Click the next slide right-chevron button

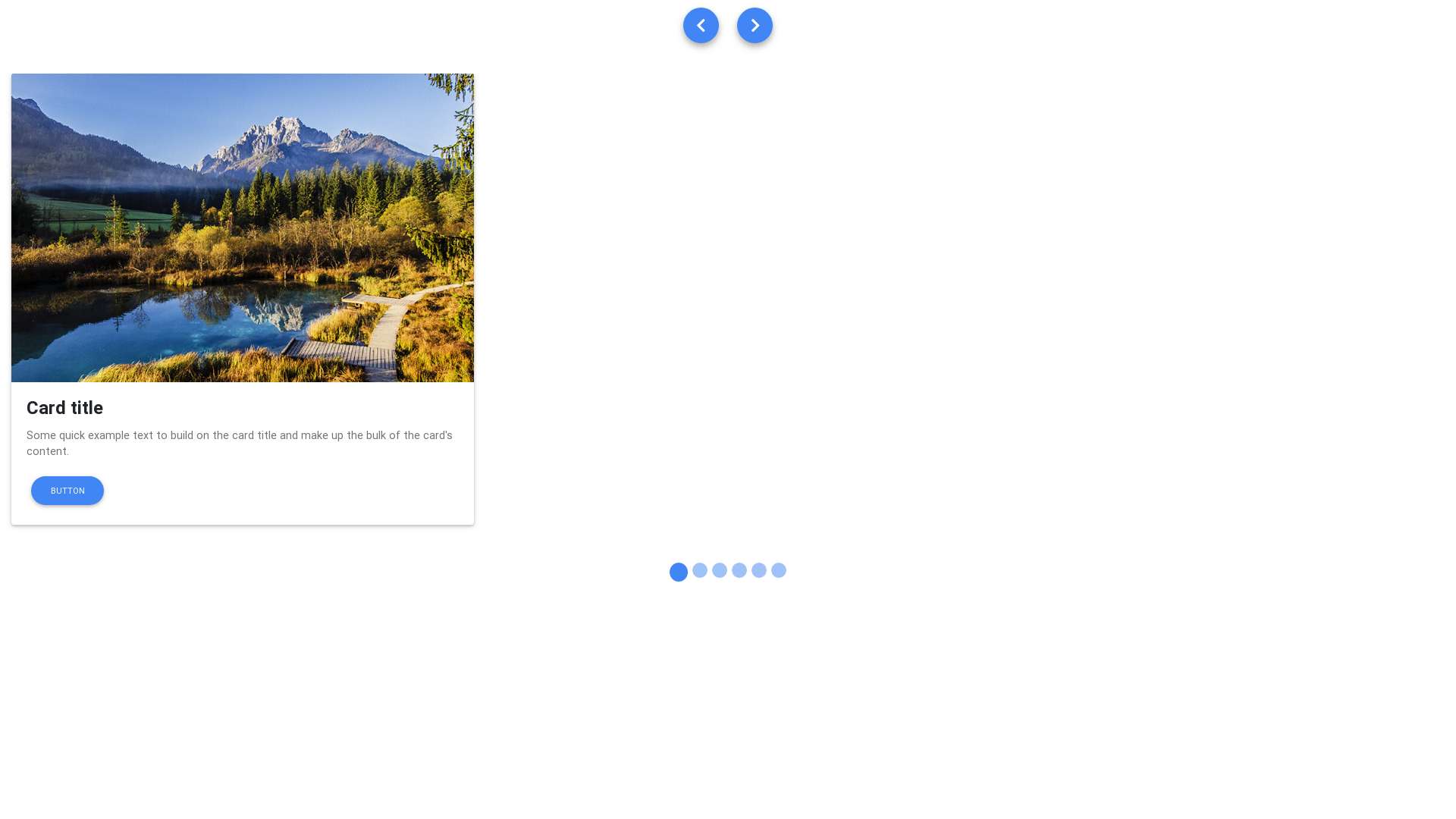[755, 26]
